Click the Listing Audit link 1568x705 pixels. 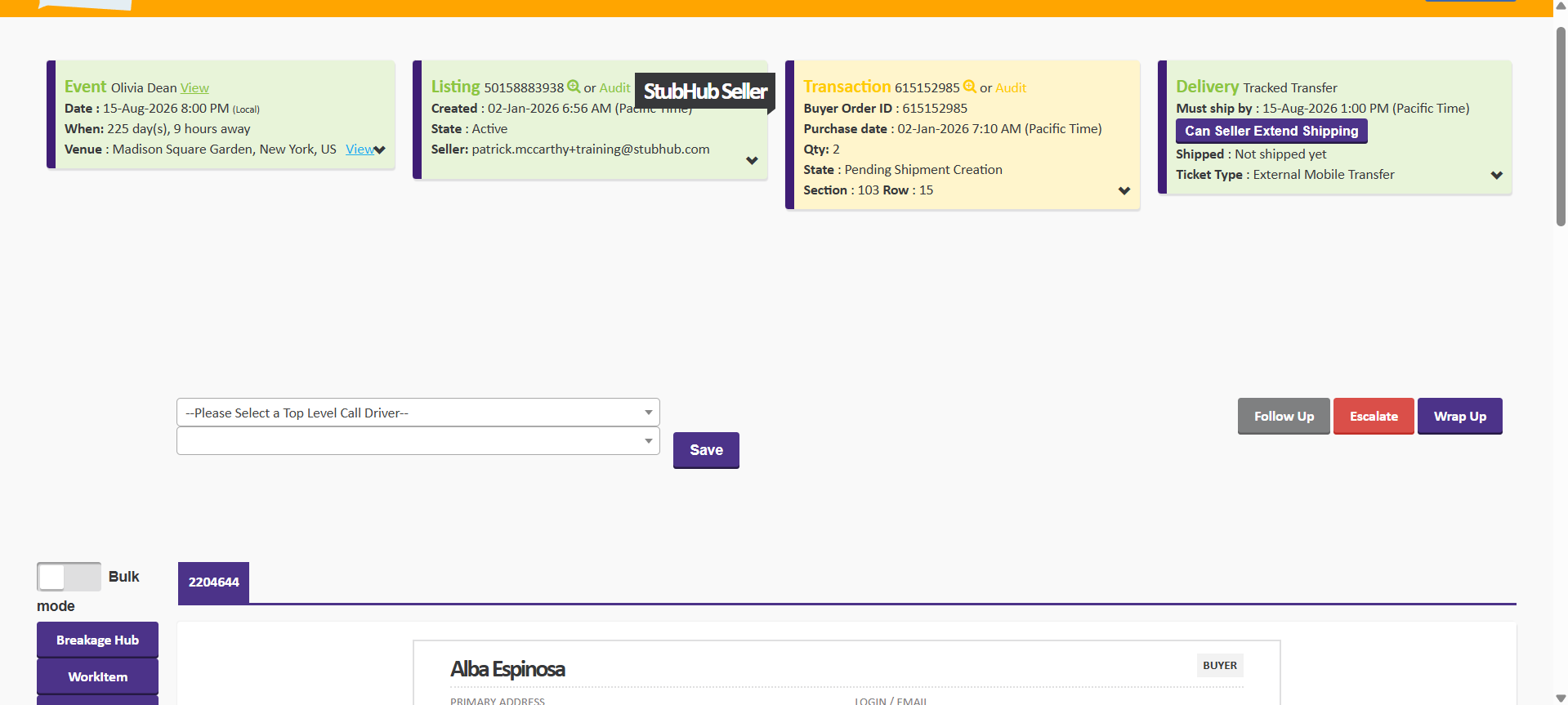pos(614,88)
